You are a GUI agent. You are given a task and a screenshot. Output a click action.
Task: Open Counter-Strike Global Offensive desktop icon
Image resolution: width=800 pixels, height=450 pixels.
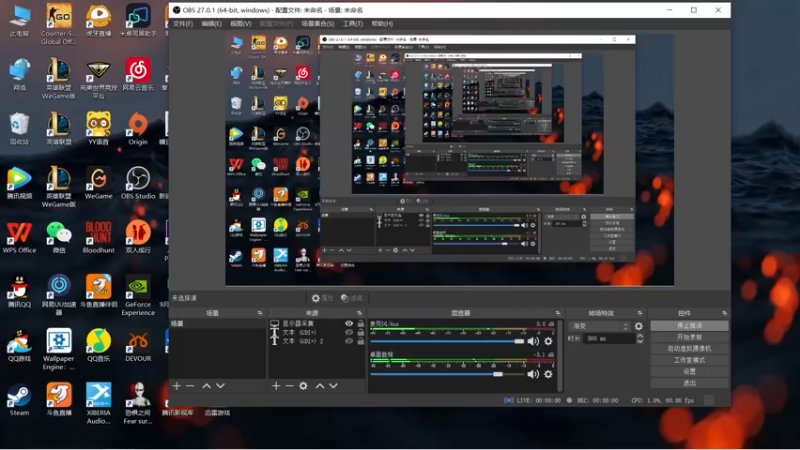point(59,24)
